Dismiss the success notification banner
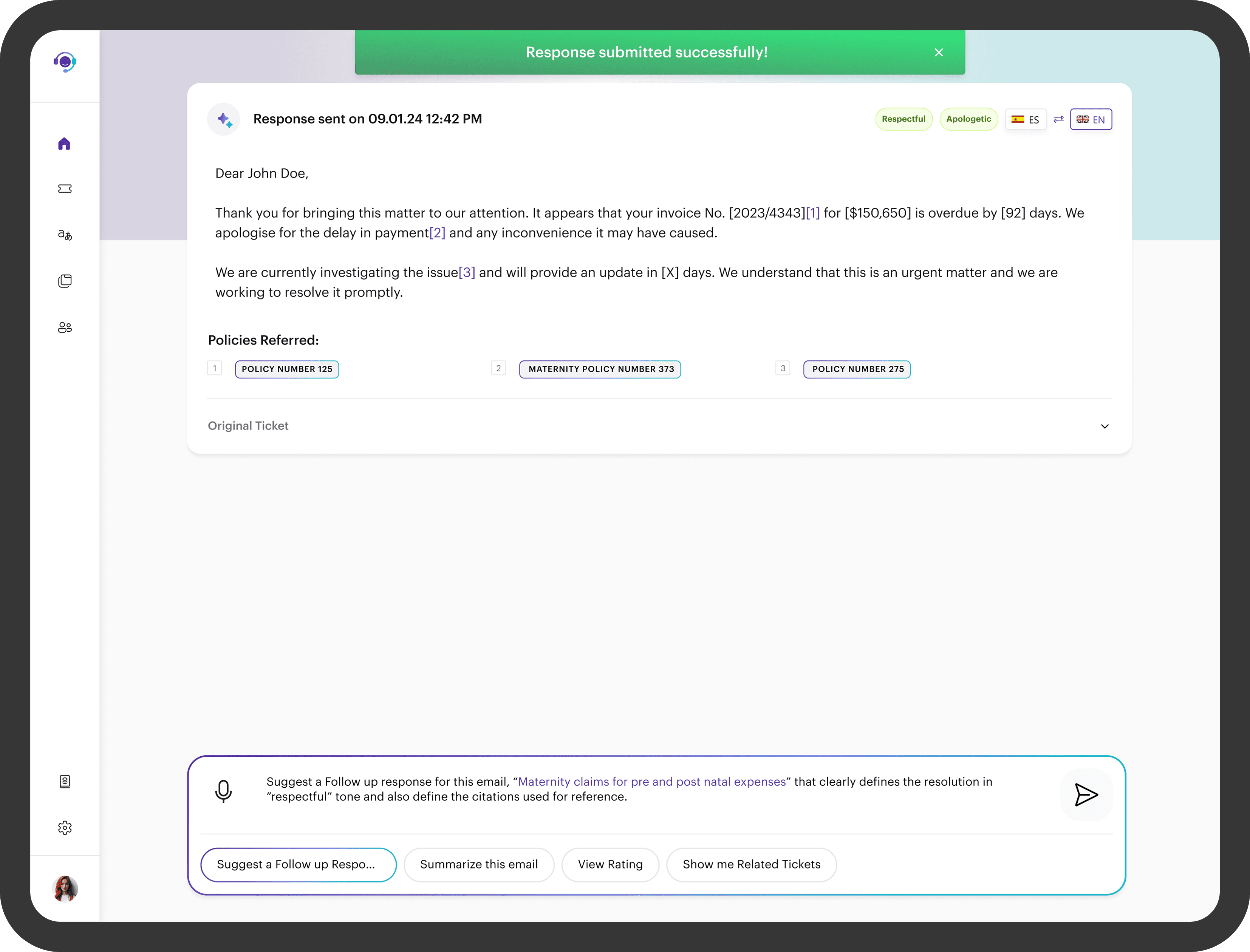 click(x=939, y=53)
